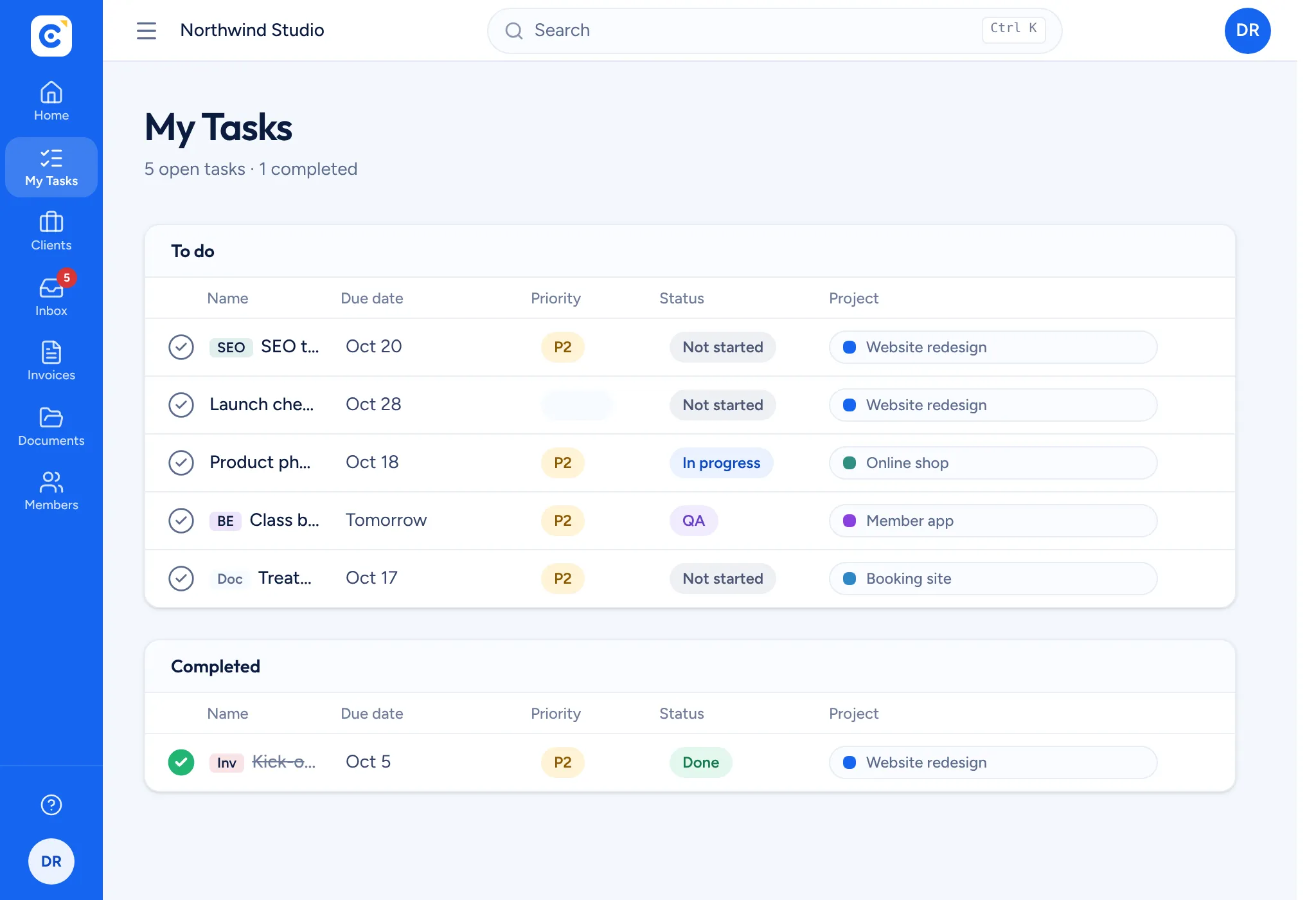
Task: Change the QA status on the Class b... task
Action: click(694, 521)
